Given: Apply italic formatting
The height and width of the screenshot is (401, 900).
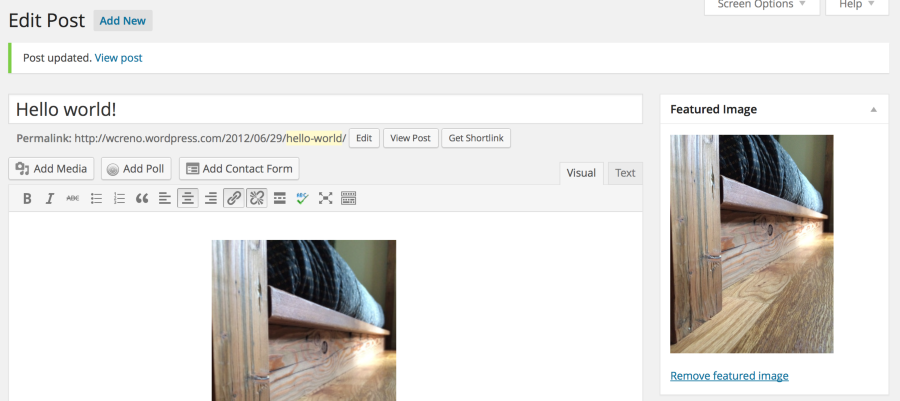Looking at the screenshot, I should click(49, 199).
